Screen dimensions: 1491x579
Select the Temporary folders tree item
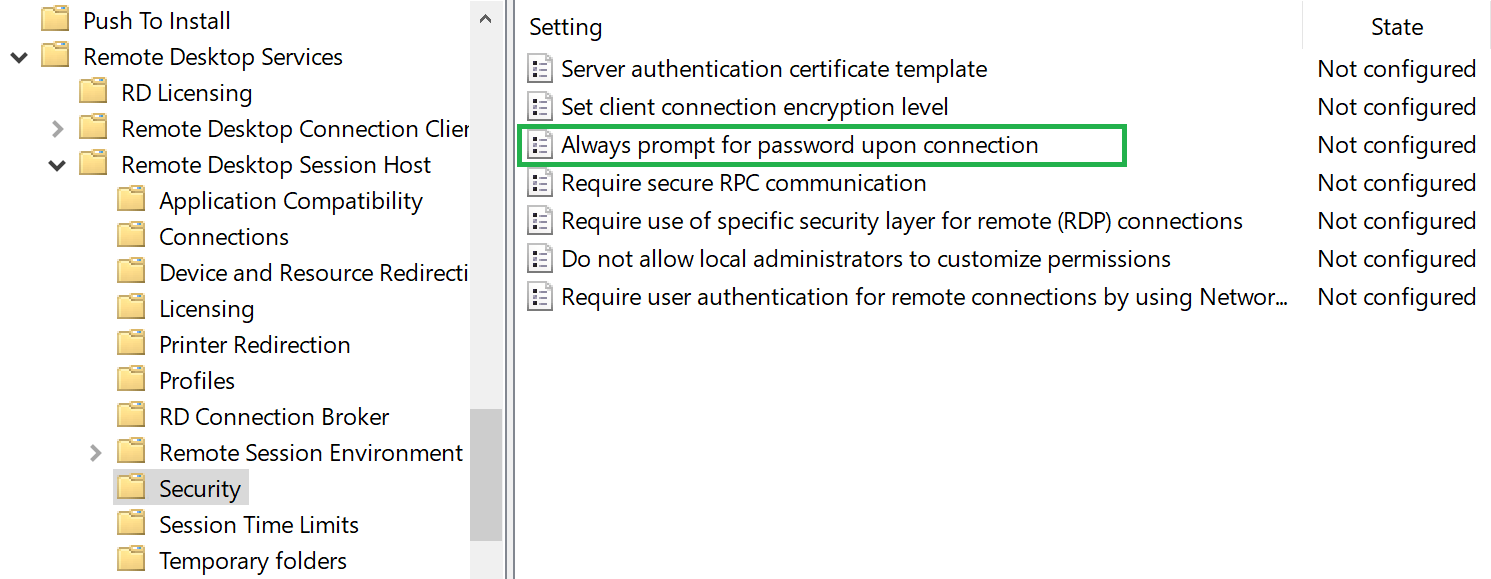click(252, 561)
